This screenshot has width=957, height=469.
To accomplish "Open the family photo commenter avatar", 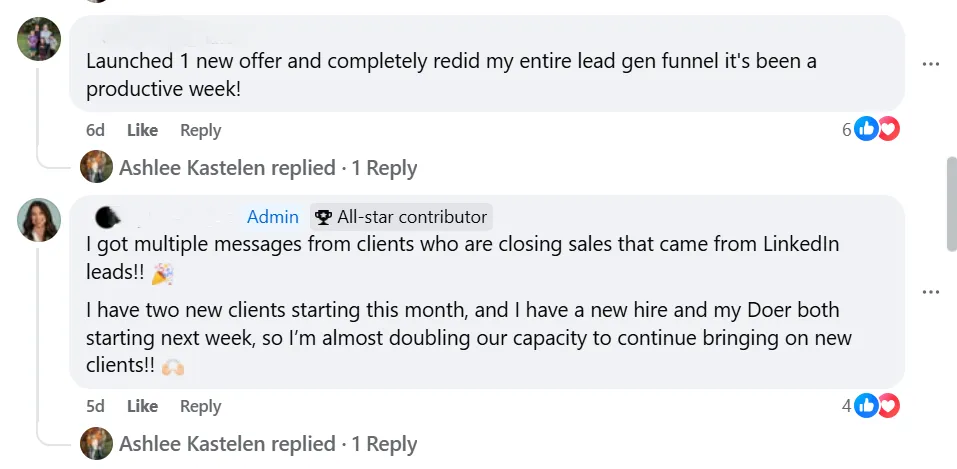I will (39, 39).
